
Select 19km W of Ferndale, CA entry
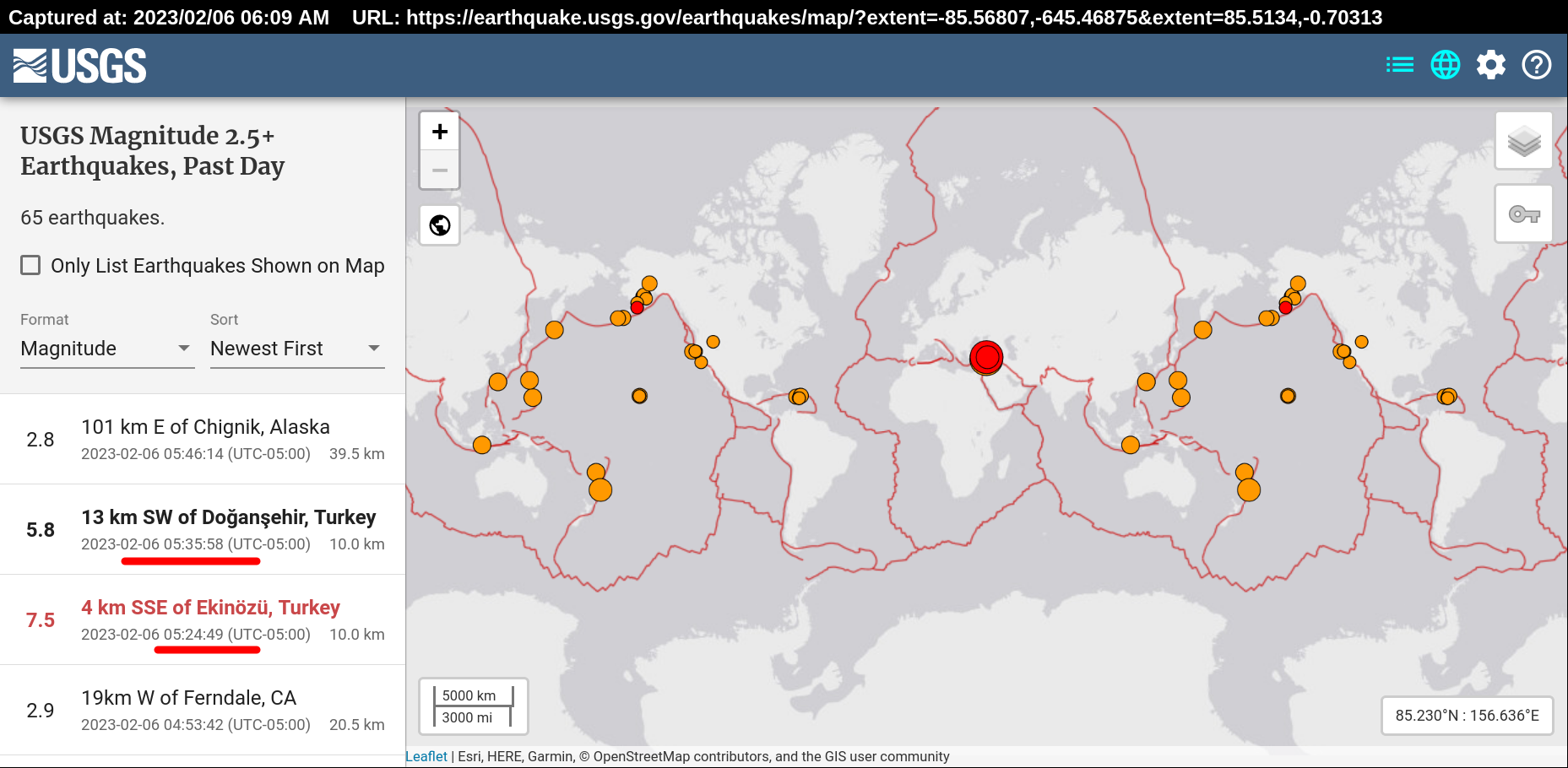[203, 710]
